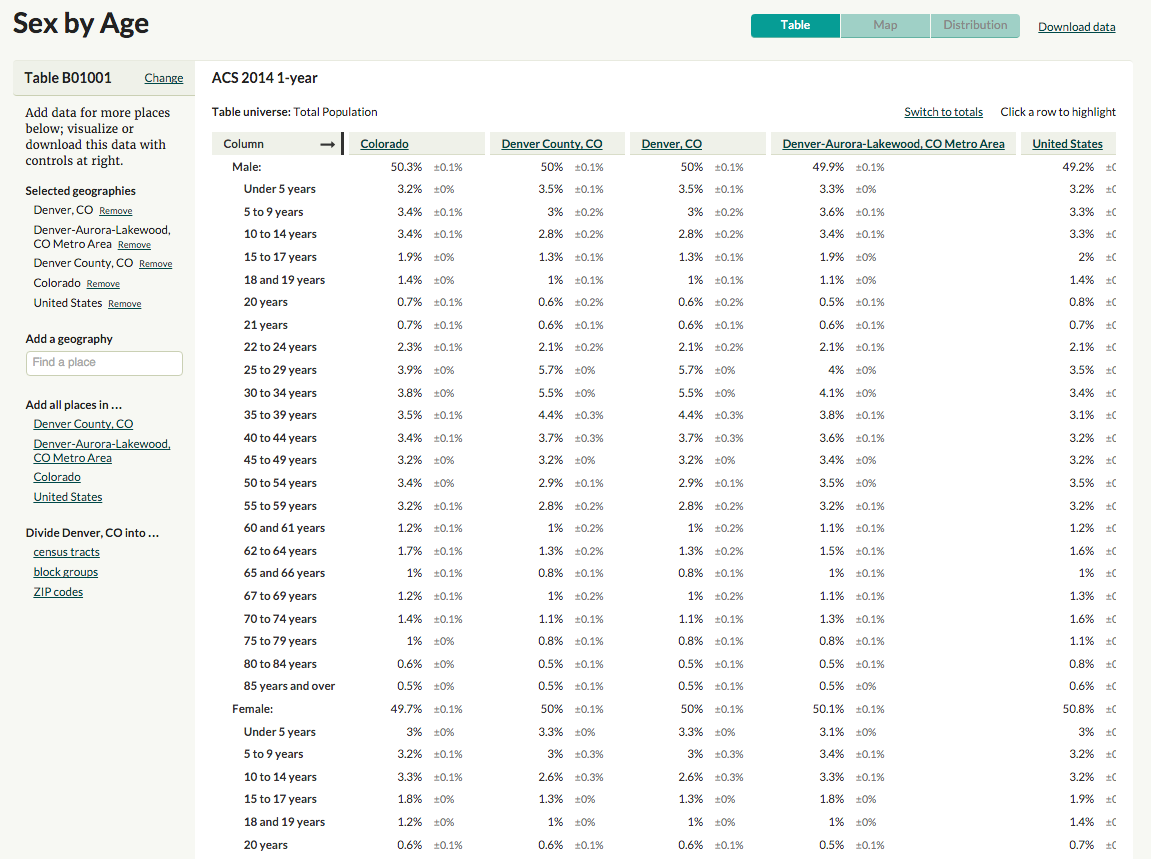Screen dimensions: 1151x859
Task: Divide Denver into ZIP codes
Action: pos(58,592)
